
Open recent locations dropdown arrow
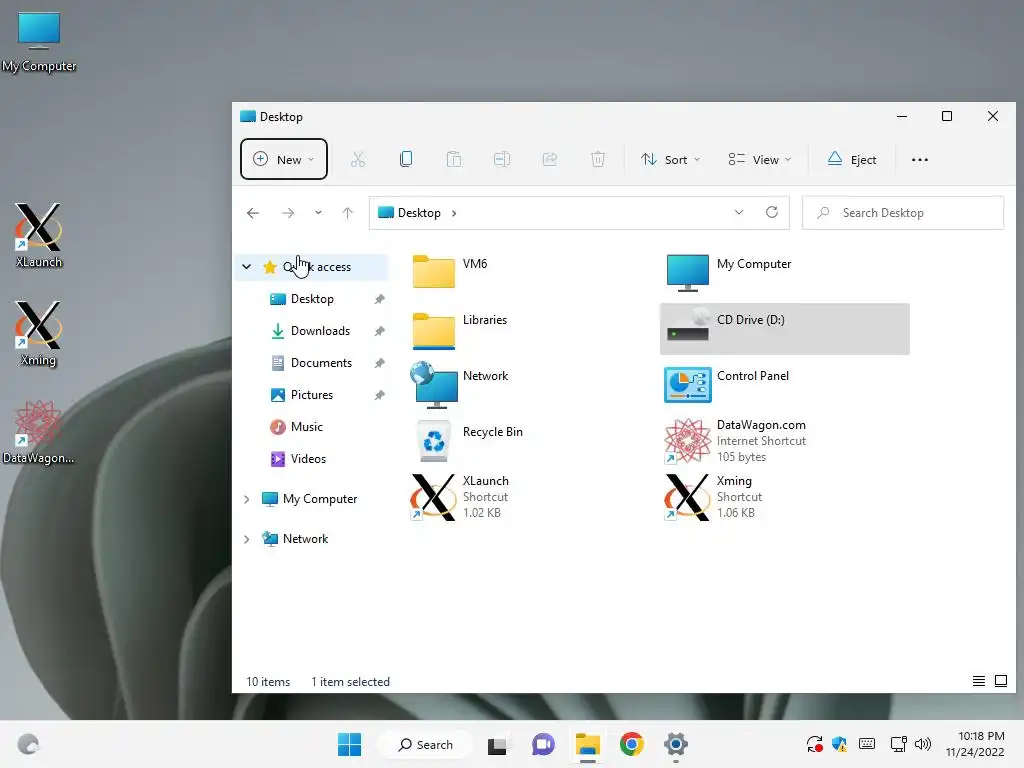pos(318,213)
